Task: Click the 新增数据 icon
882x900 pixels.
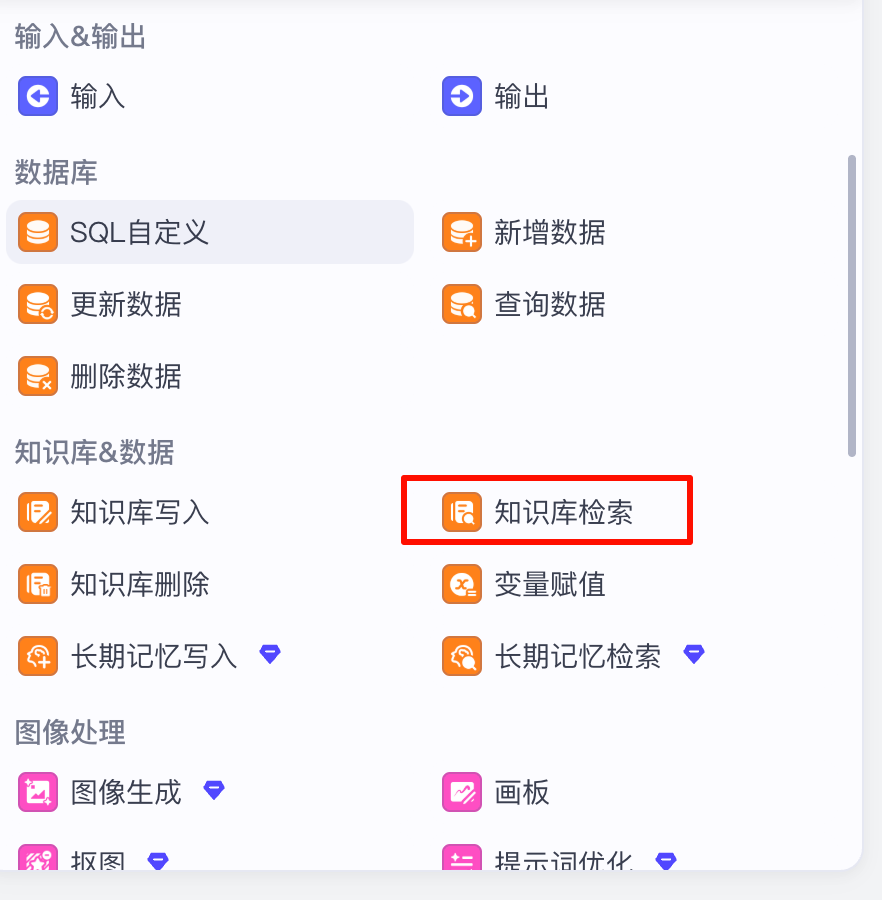Action: pos(462,233)
